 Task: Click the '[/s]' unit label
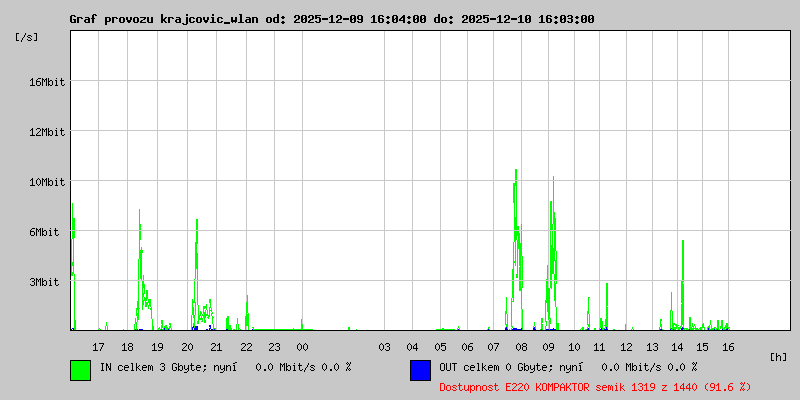coord(26,37)
